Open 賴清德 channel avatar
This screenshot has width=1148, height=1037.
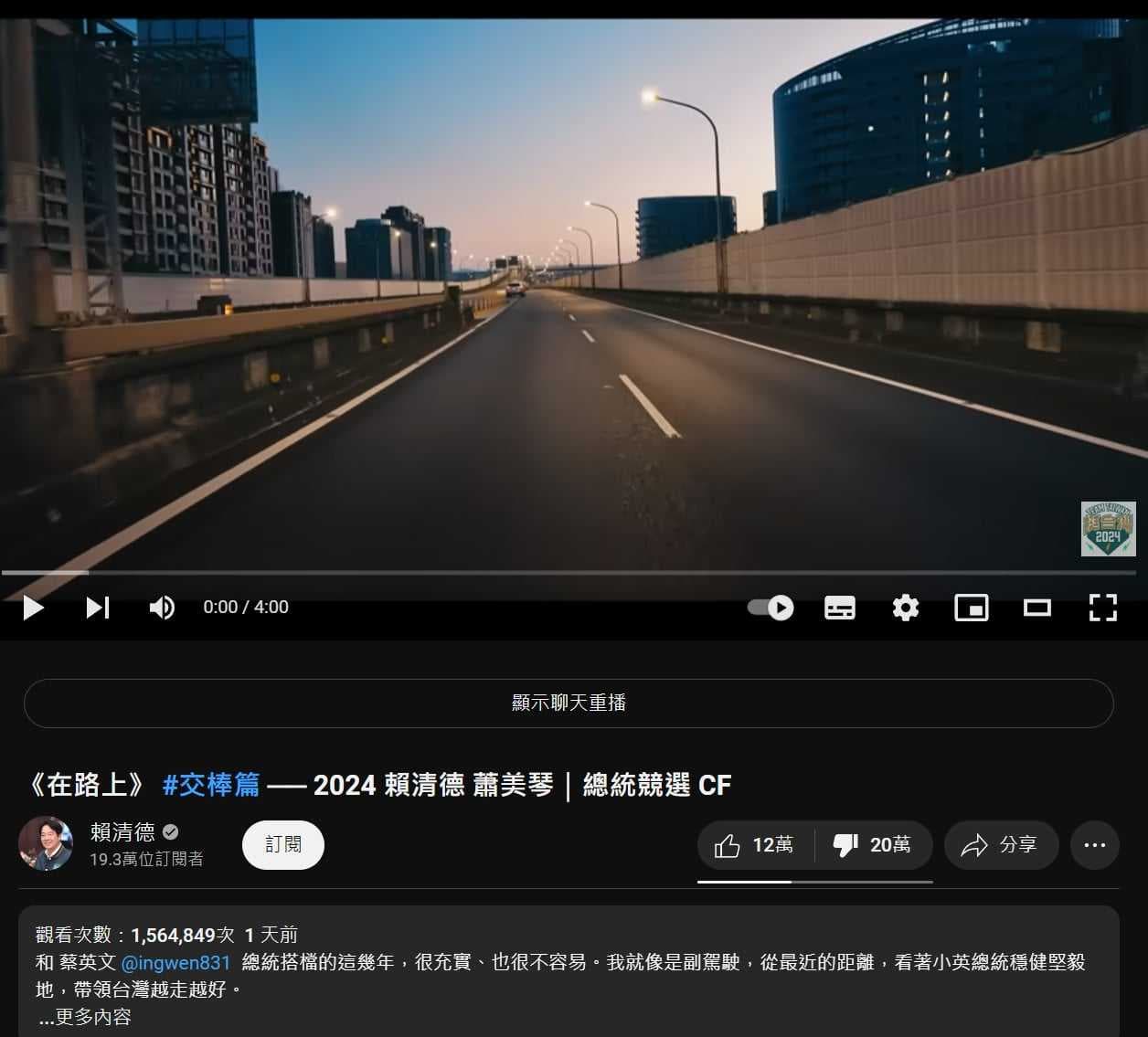pyautogui.click(x=46, y=843)
